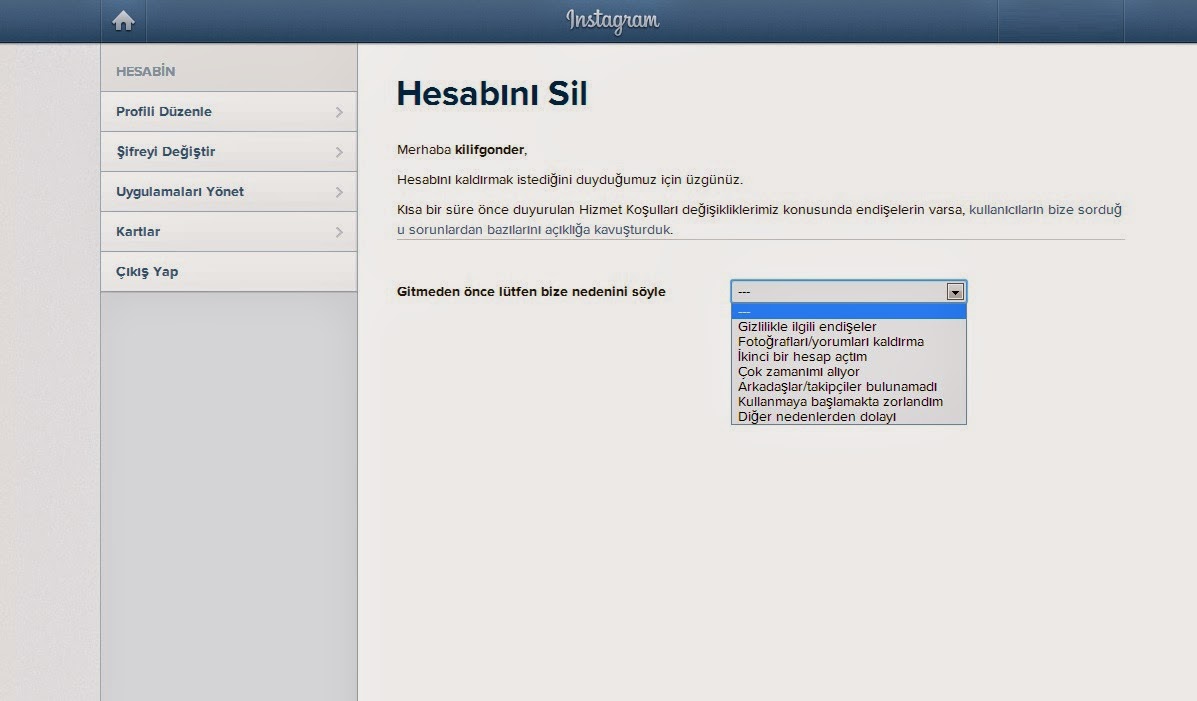
Task: Open Şifreyi Değiştir menu item
Action: pyautogui.click(x=228, y=151)
